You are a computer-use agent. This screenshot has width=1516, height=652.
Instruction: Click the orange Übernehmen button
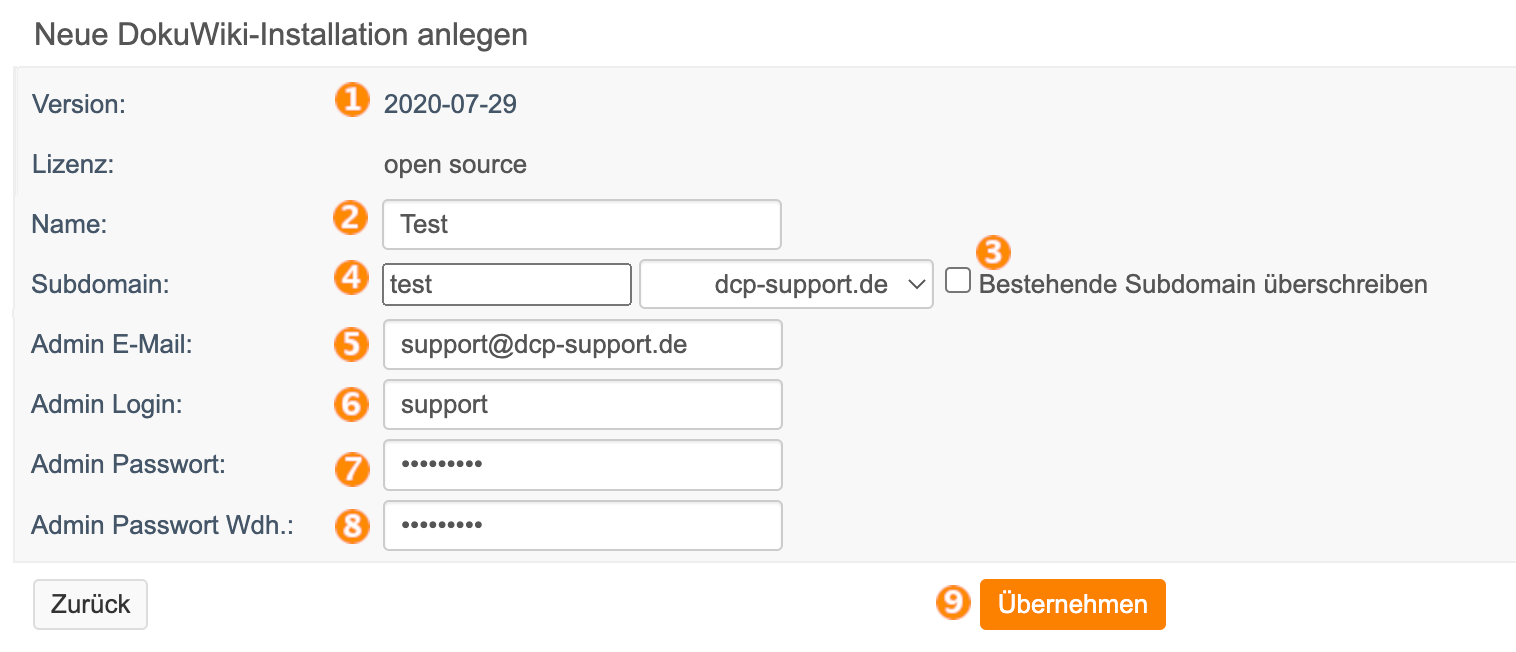[1072, 604]
